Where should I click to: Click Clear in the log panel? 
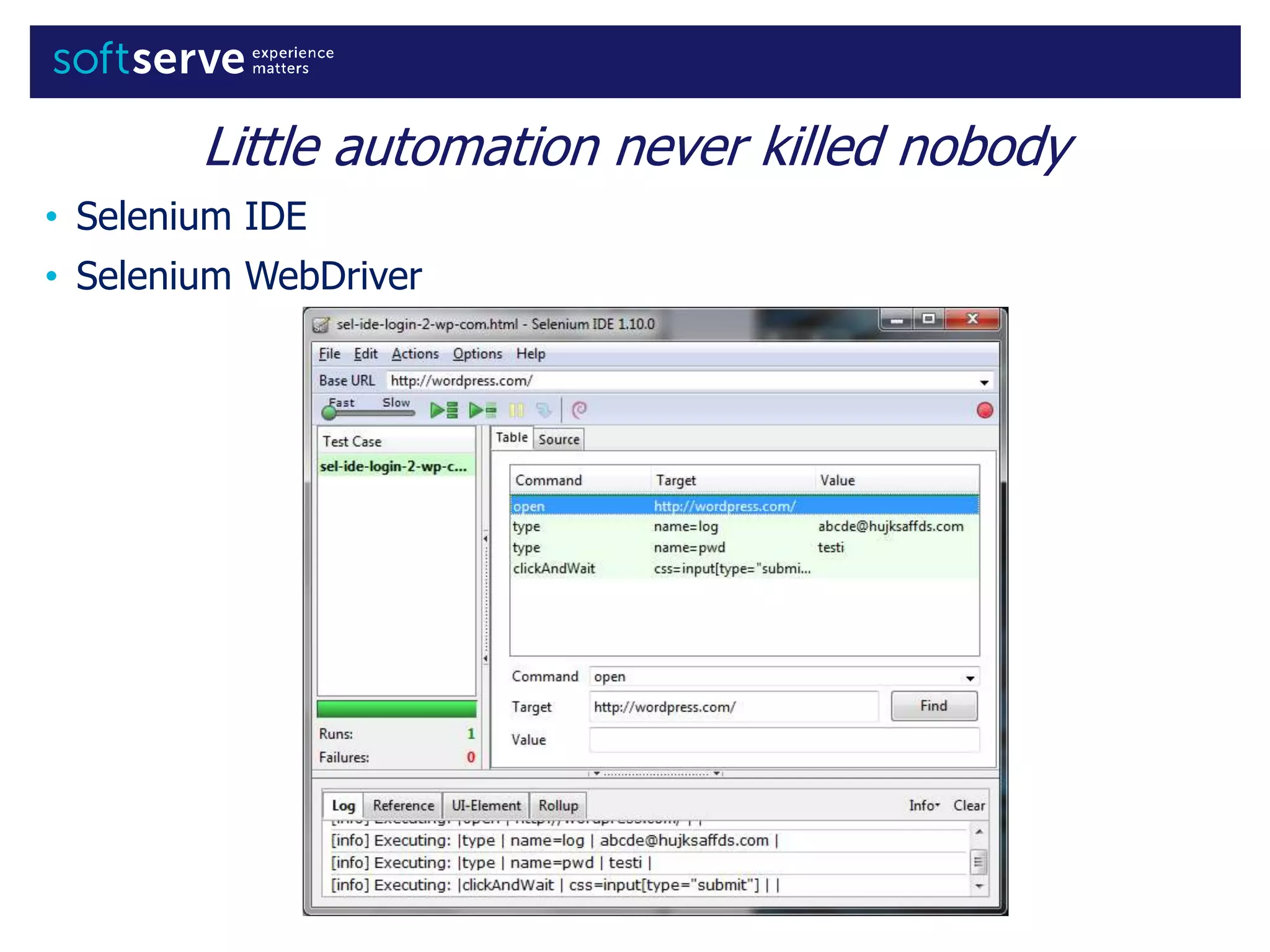click(969, 805)
